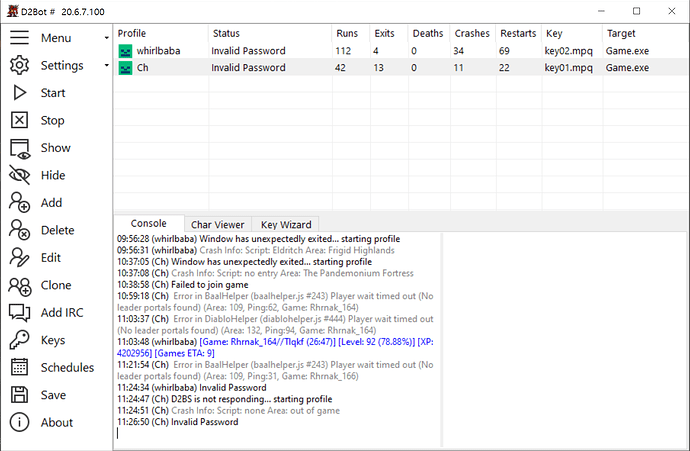Click whirlbaba's Restarts value 69
Viewport: 690px width, 451px height.
point(504,51)
